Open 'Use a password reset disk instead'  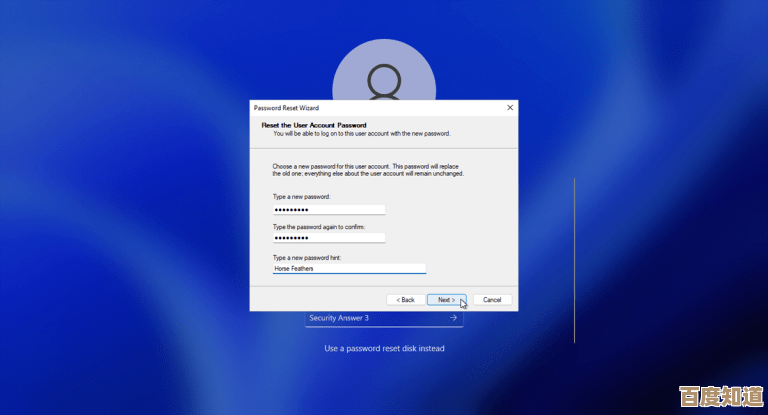pyautogui.click(x=384, y=349)
